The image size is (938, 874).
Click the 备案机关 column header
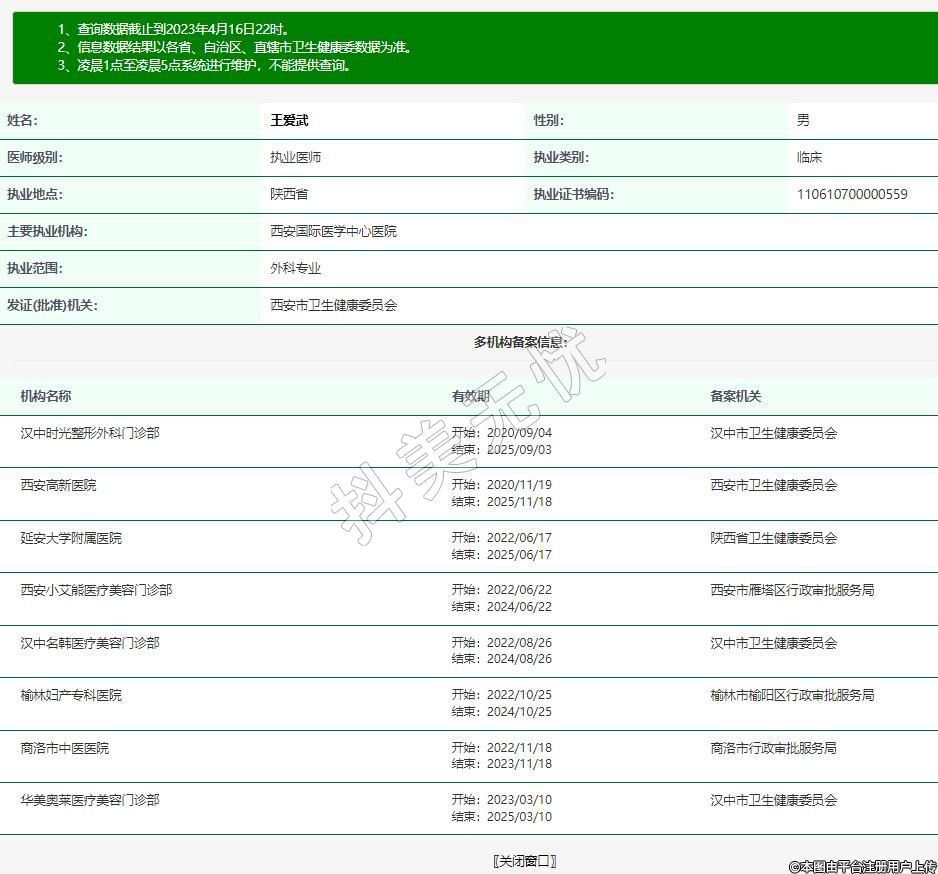pos(736,396)
